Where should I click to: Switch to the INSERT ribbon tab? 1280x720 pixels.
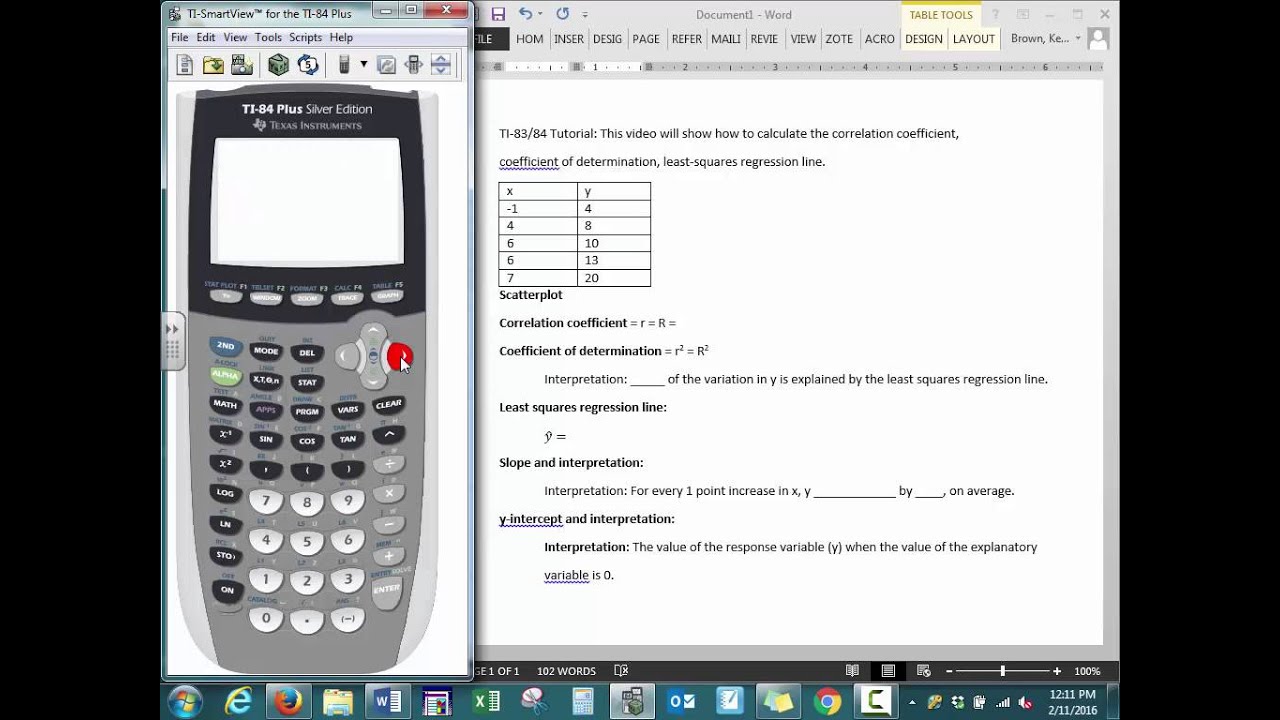click(569, 39)
